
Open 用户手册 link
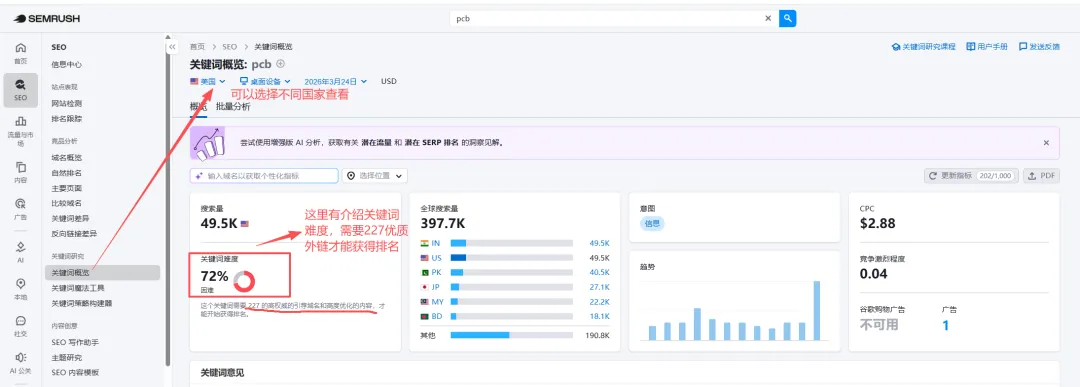point(987,47)
